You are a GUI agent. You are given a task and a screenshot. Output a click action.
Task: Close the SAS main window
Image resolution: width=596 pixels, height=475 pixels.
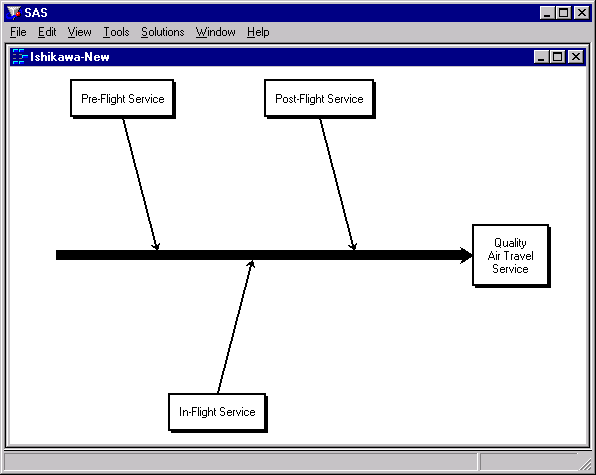click(582, 13)
